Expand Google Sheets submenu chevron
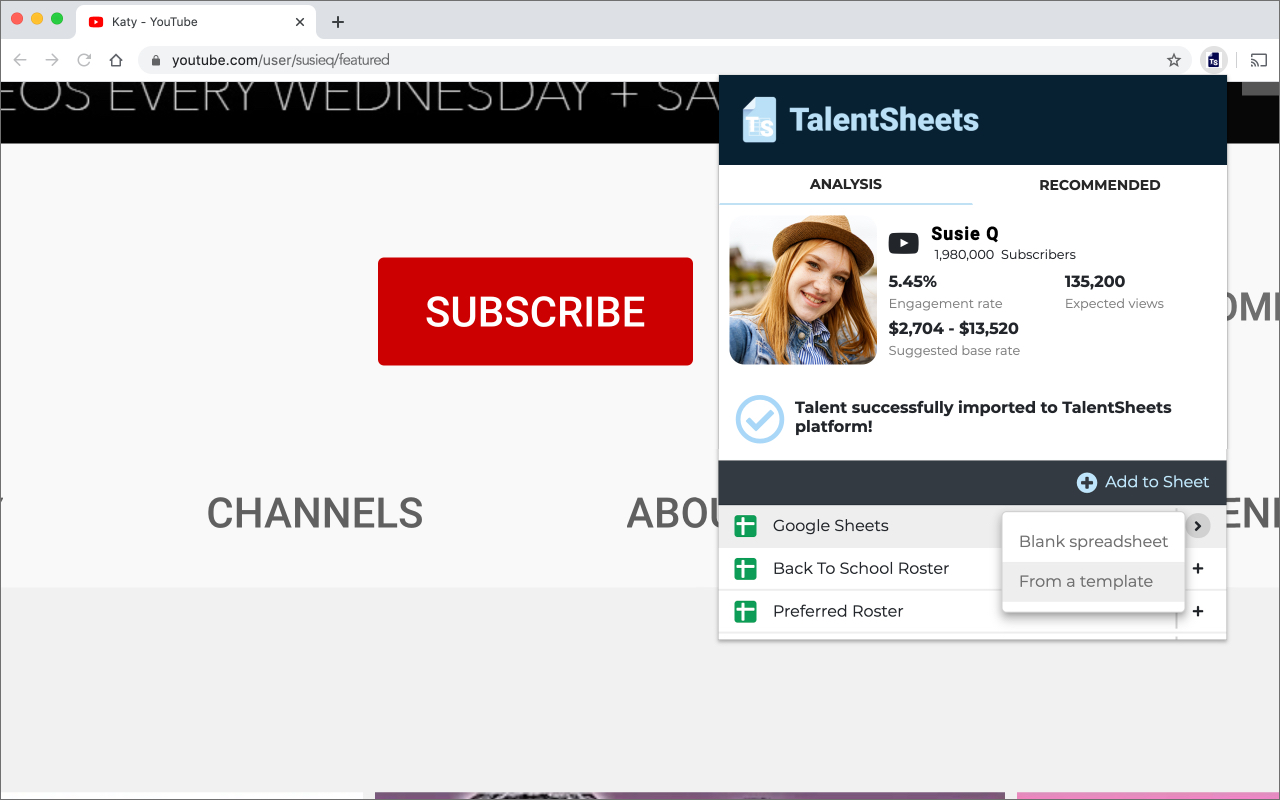Viewport: 1280px width, 800px height. click(x=1198, y=526)
